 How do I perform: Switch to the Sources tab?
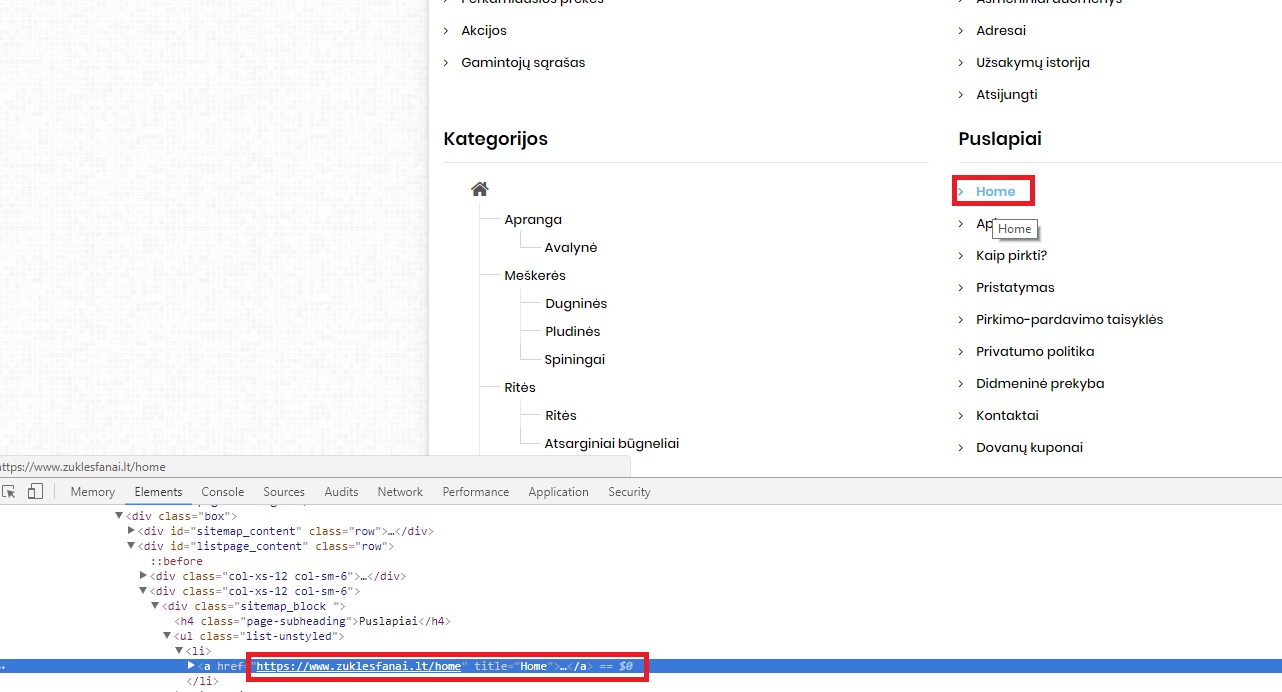pyautogui.click(x=284, y=492)
